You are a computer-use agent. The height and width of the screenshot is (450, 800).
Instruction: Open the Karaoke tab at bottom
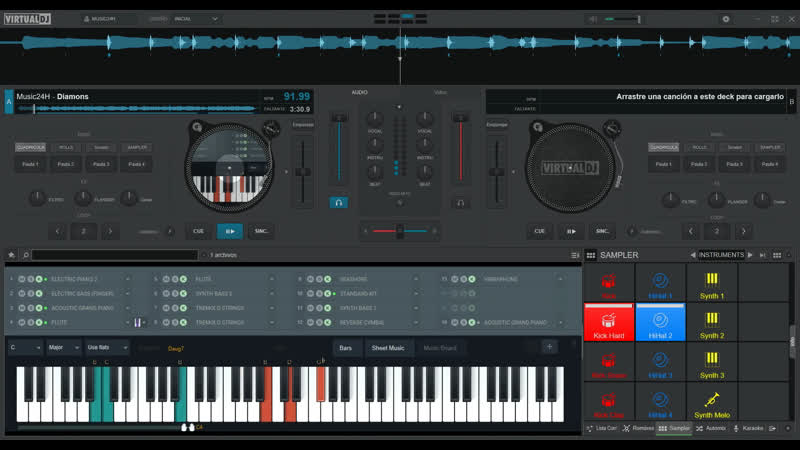[x=748, y=429]
